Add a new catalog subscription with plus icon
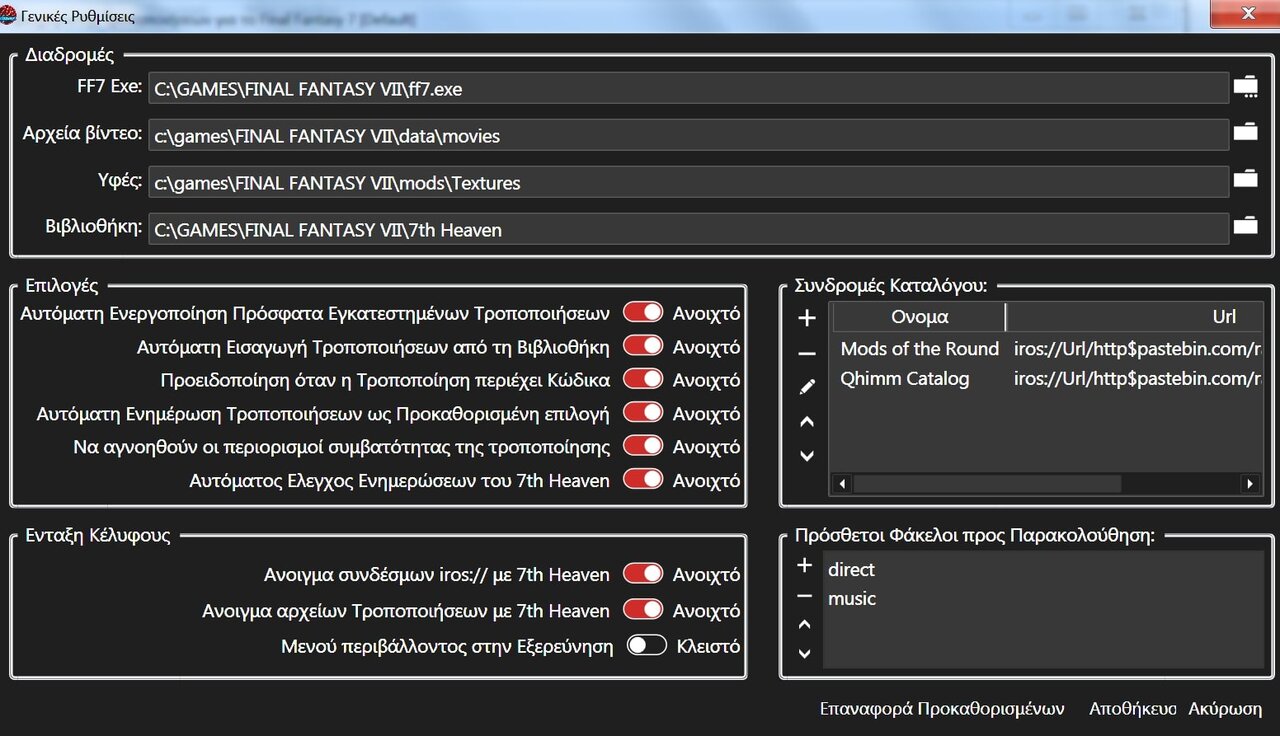Screen dimensions: 1280x736 coord(807,319)
